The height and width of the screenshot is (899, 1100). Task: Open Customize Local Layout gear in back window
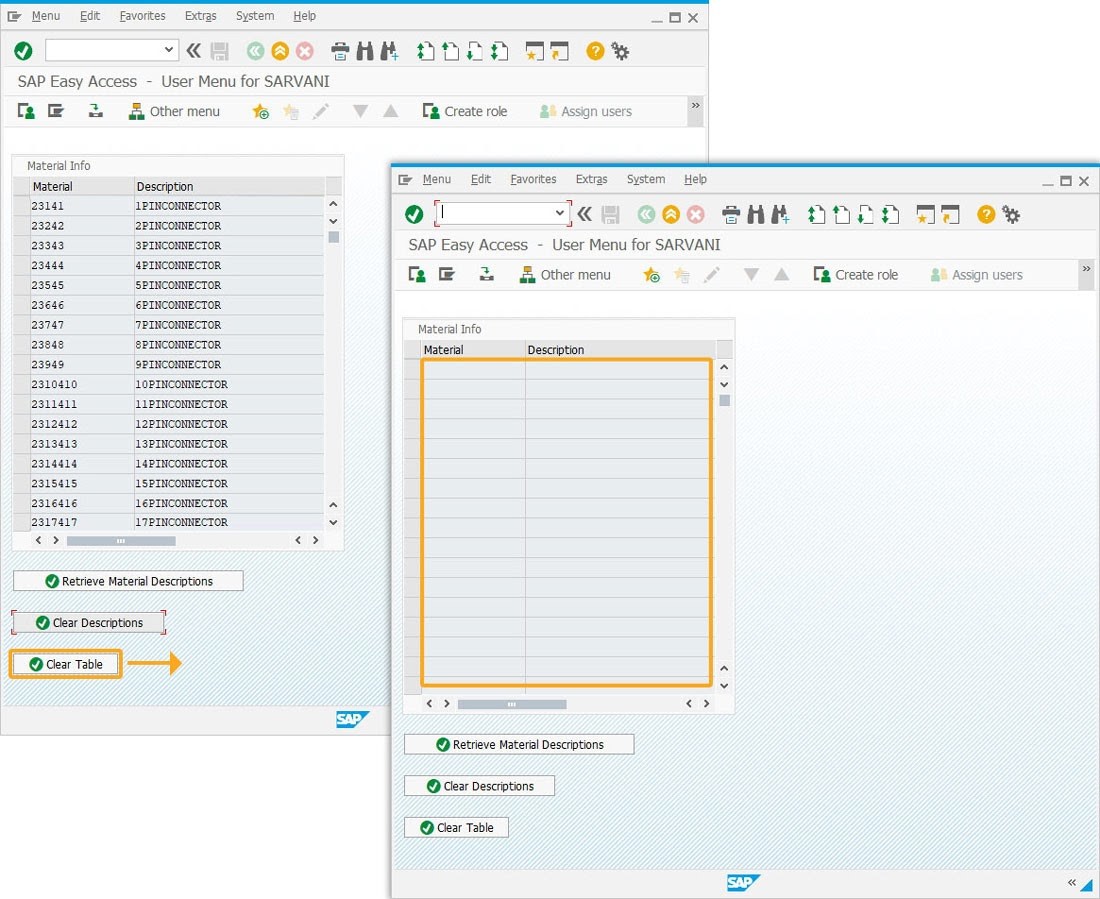tap(620, 51)
